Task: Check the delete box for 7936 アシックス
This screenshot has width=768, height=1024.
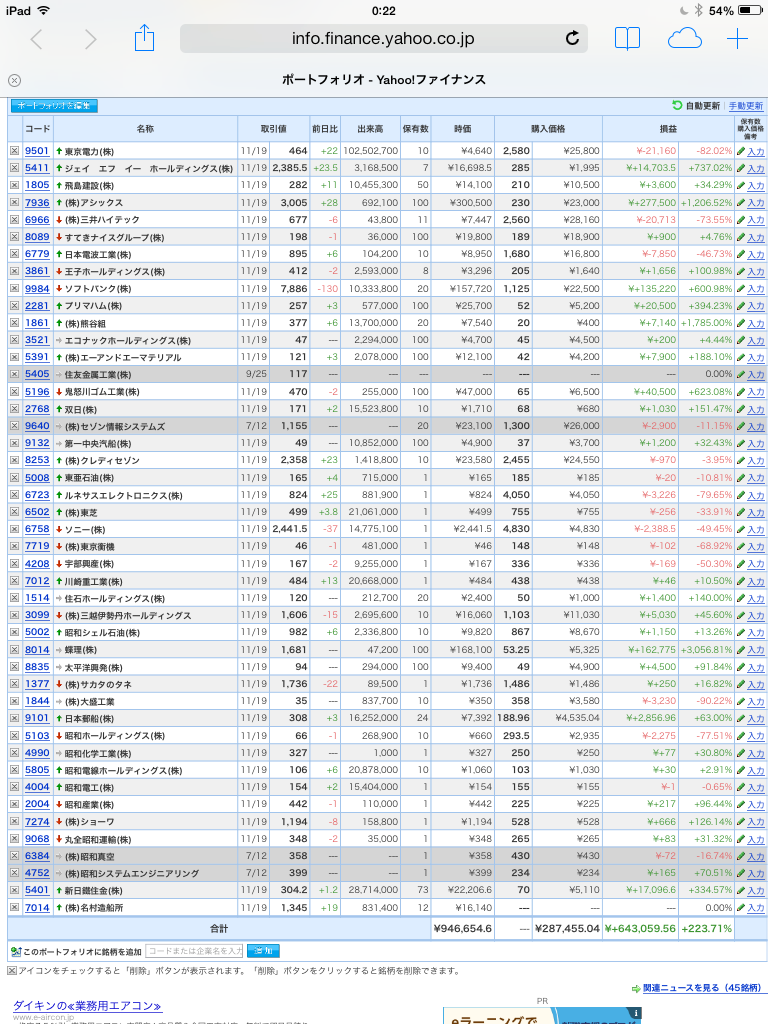Action: [x=14, y=202]
